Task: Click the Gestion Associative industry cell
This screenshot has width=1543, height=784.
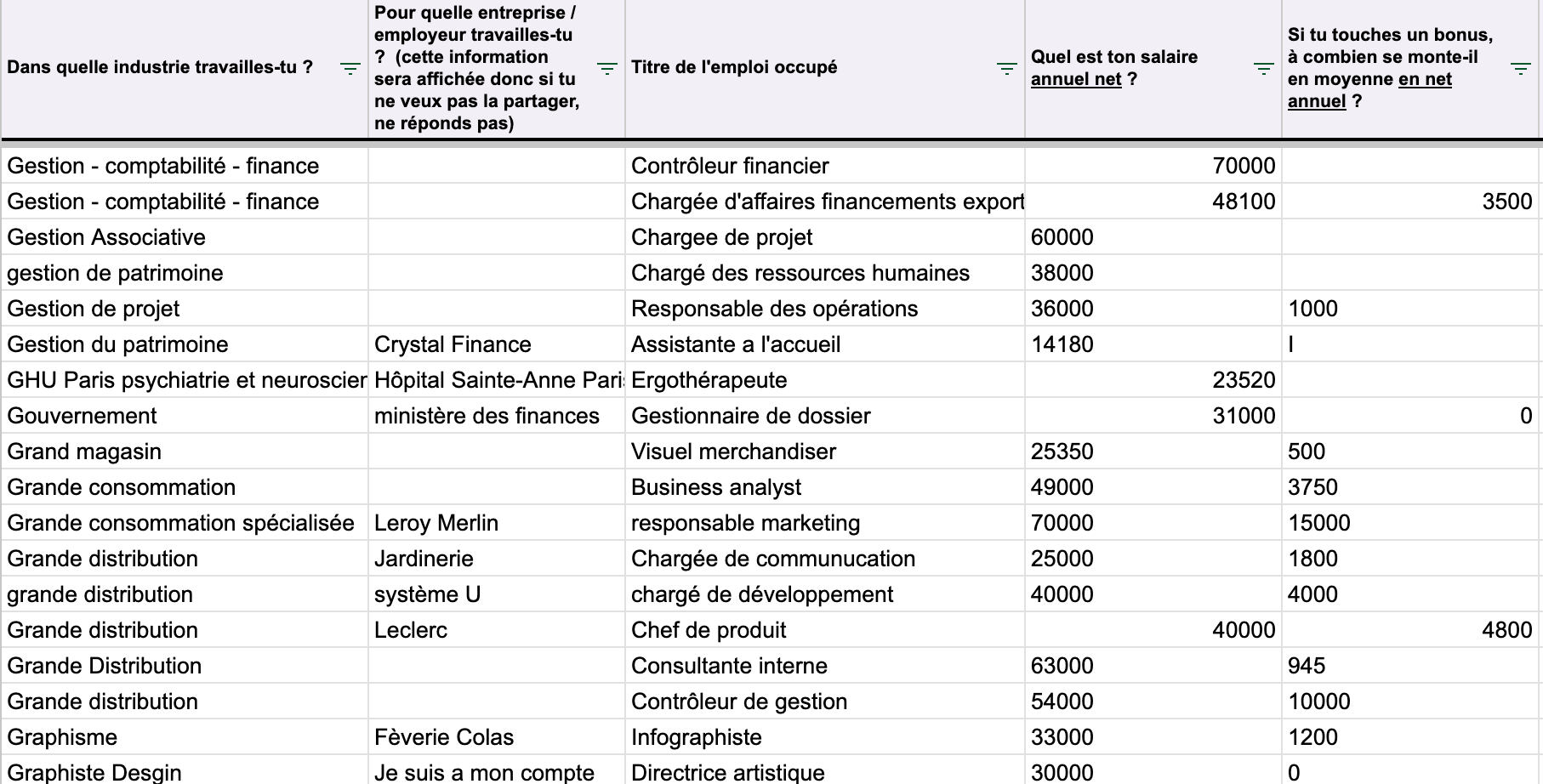Action: (185, 237)
